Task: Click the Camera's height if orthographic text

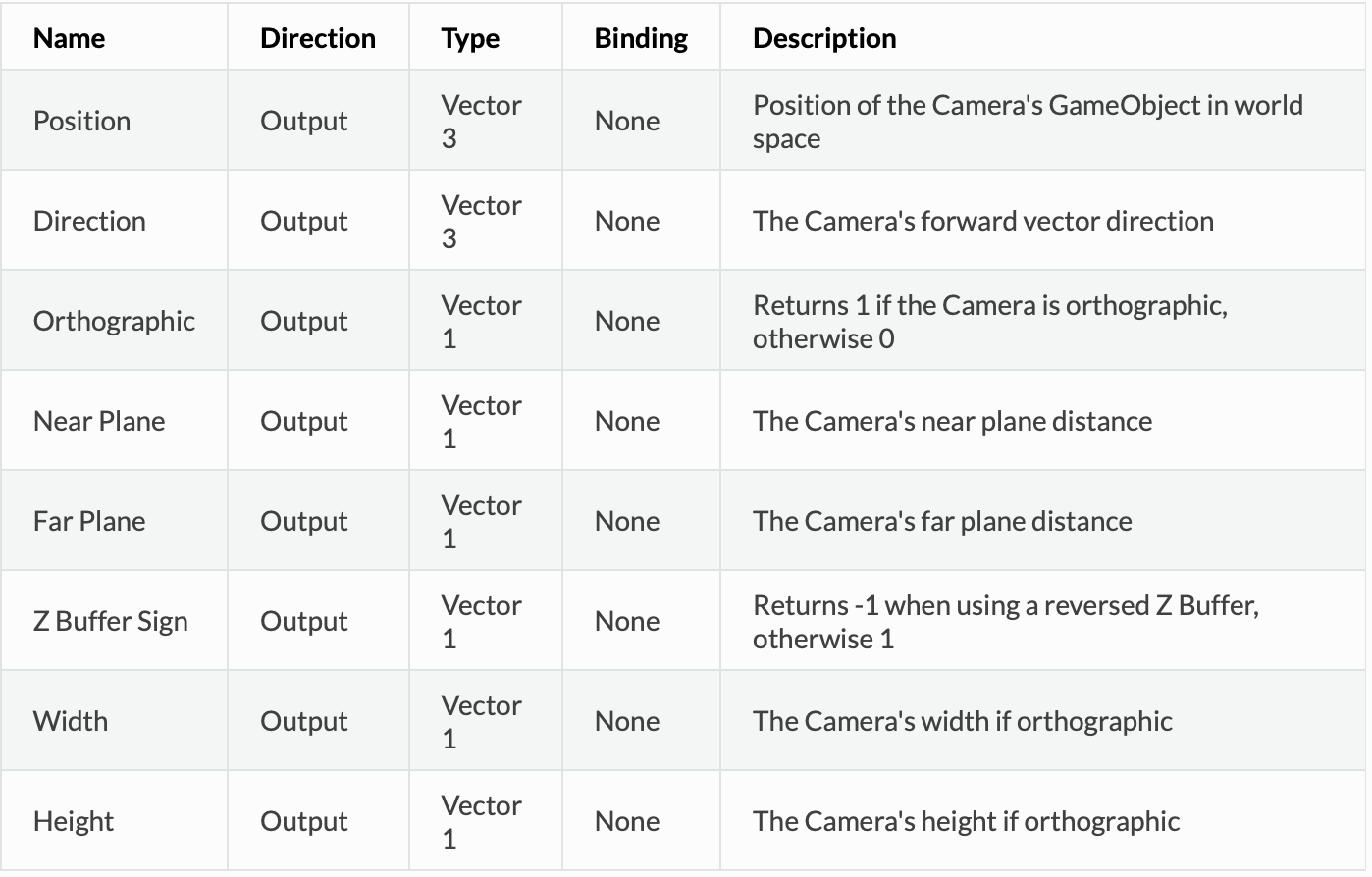Action: 967,821
